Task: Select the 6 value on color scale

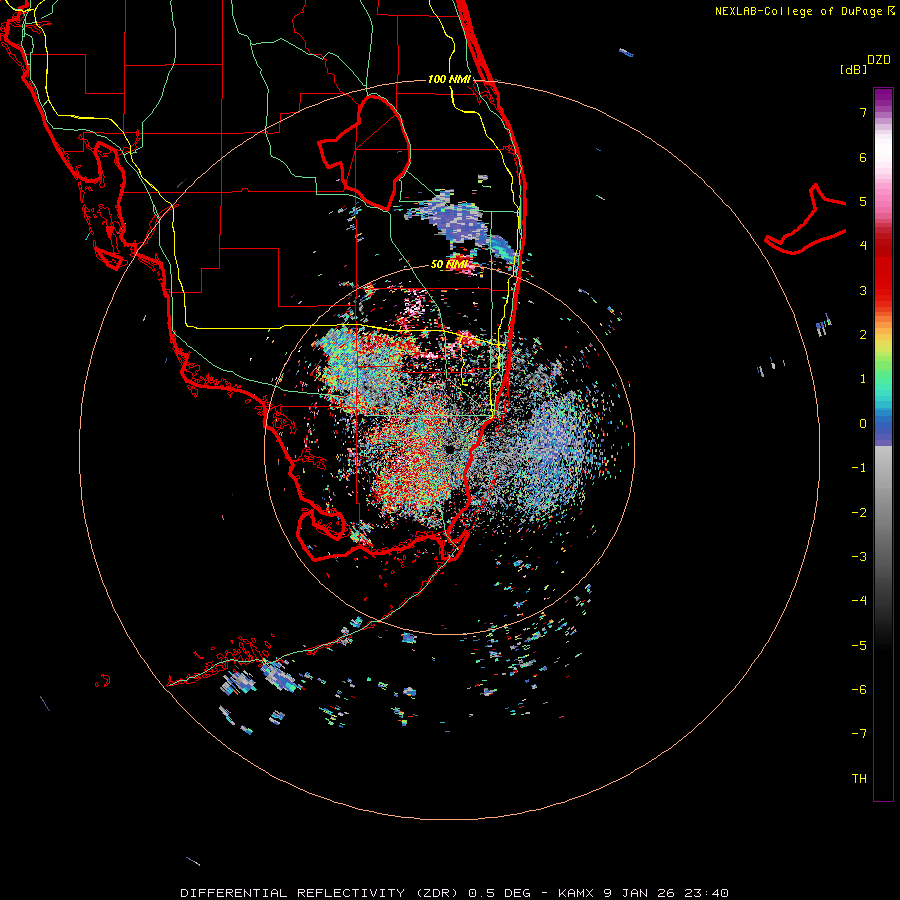Action: (862, 157)
